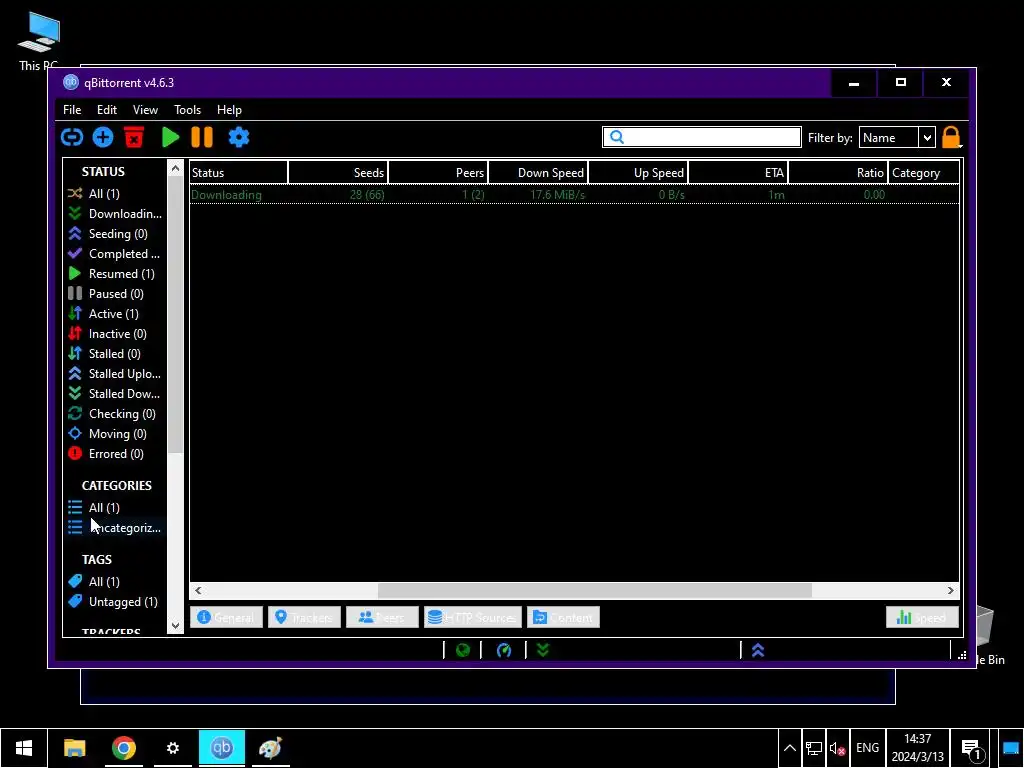Viewport: 1024px width, 768px height.
Task: Open the Edit menu
Action: point(106,110)
